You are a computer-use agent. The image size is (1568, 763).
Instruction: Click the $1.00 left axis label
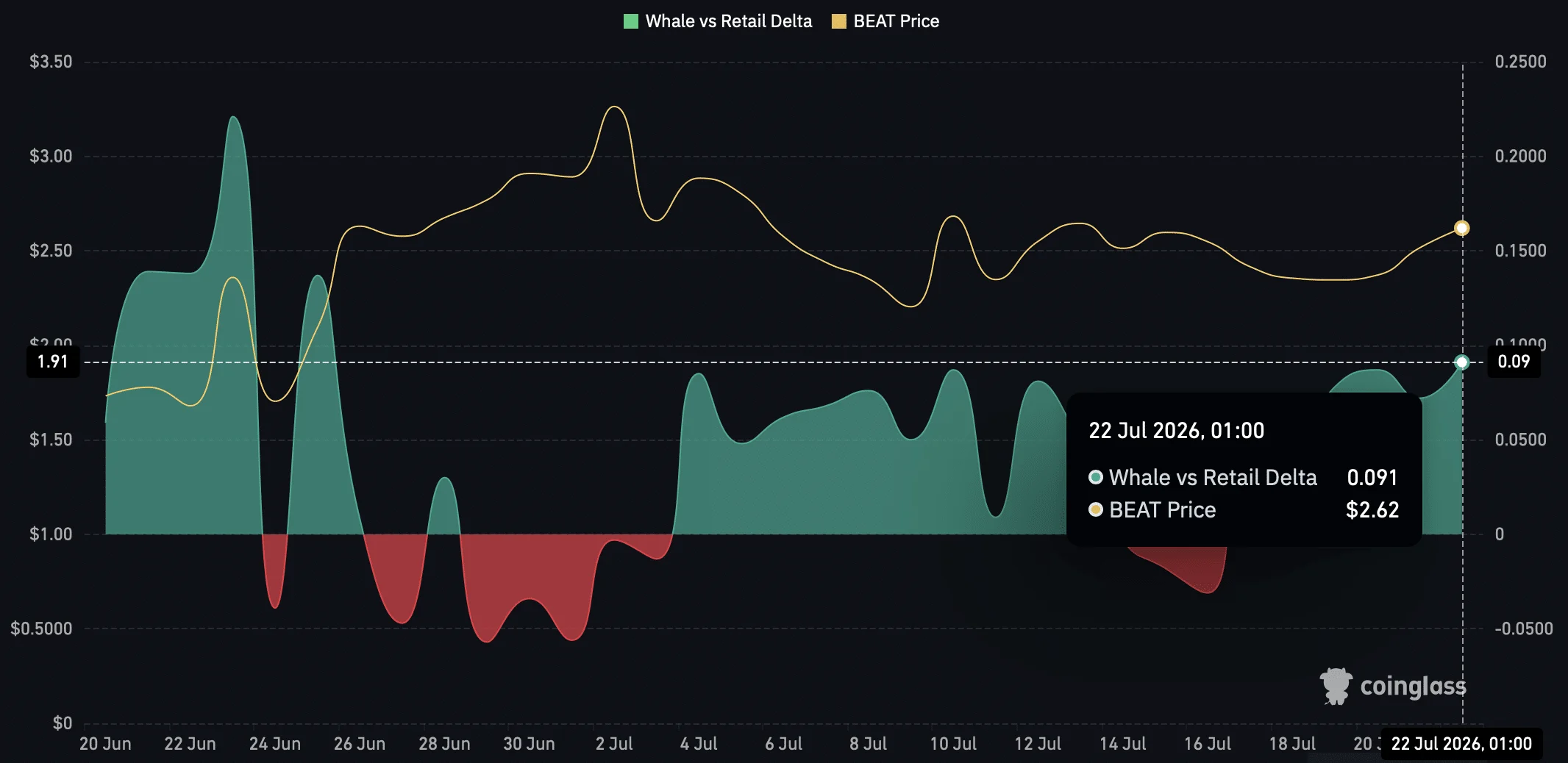pos(51,534)
